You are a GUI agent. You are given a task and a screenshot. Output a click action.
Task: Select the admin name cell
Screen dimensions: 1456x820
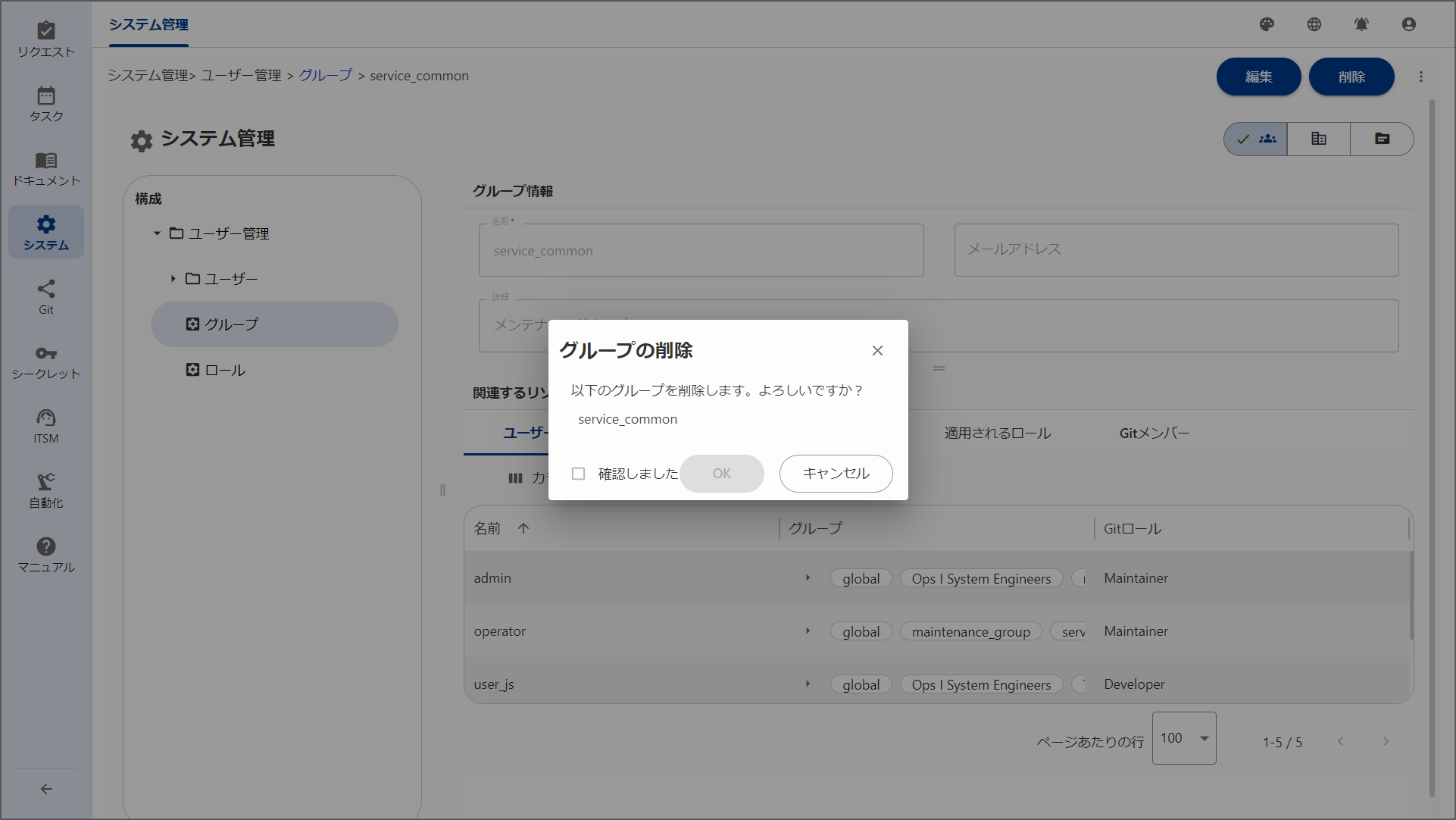point(492,578)
